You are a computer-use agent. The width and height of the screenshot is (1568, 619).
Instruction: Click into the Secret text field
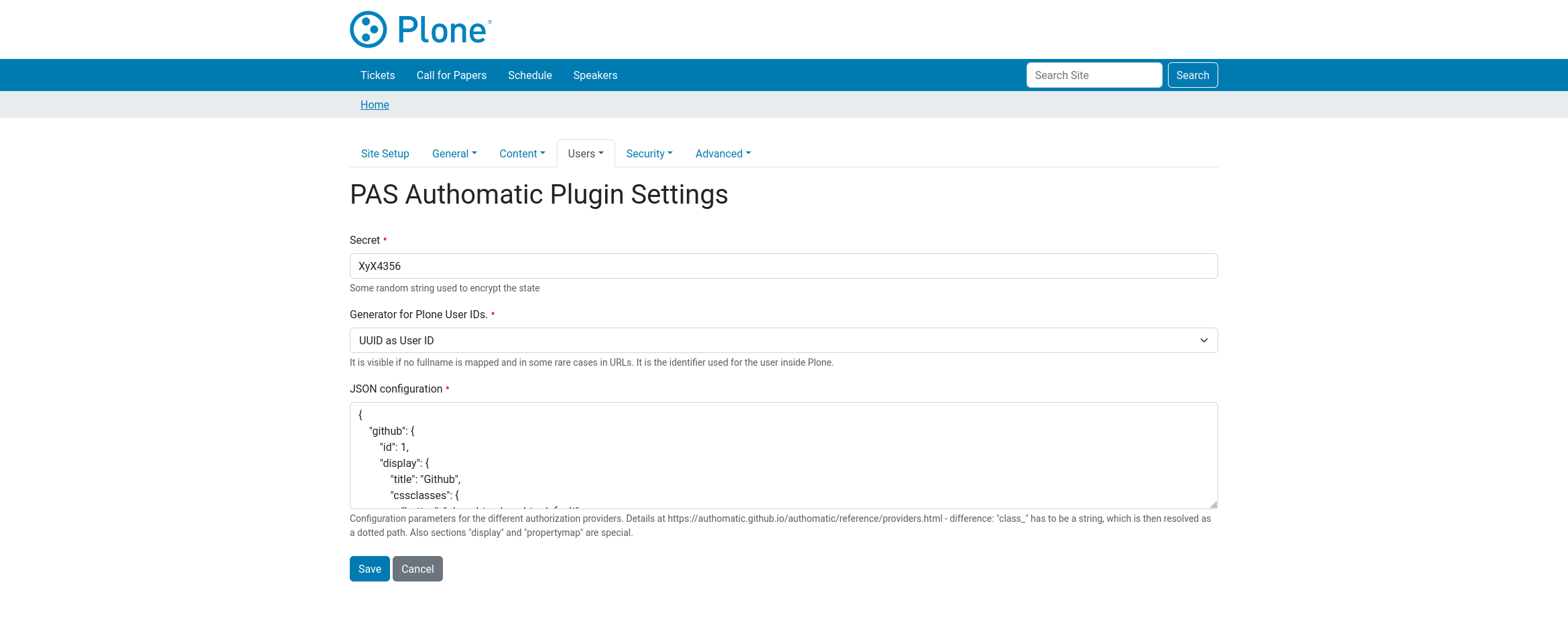pos(783,266)
